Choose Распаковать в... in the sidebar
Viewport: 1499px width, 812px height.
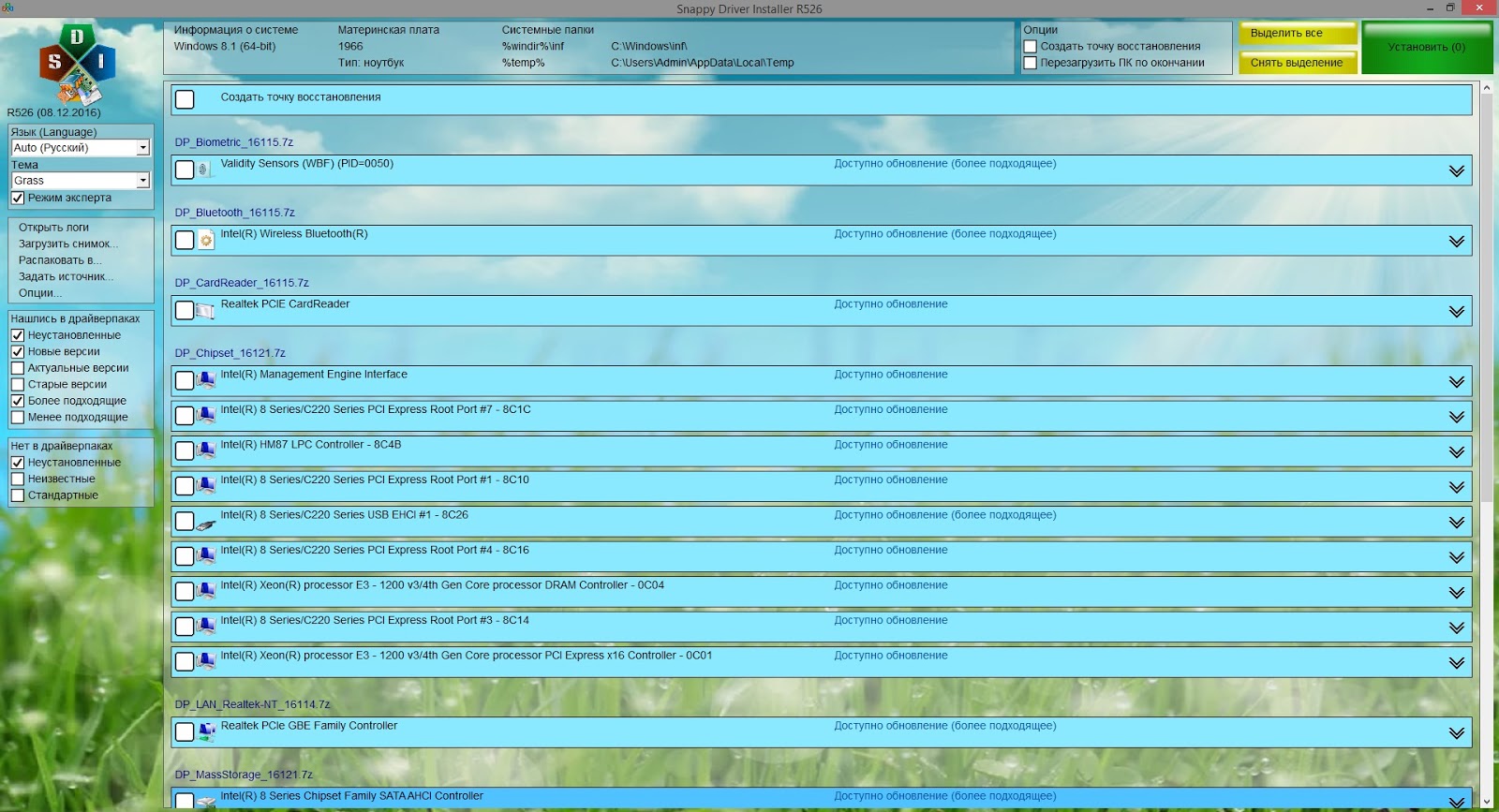click(60, 260)
